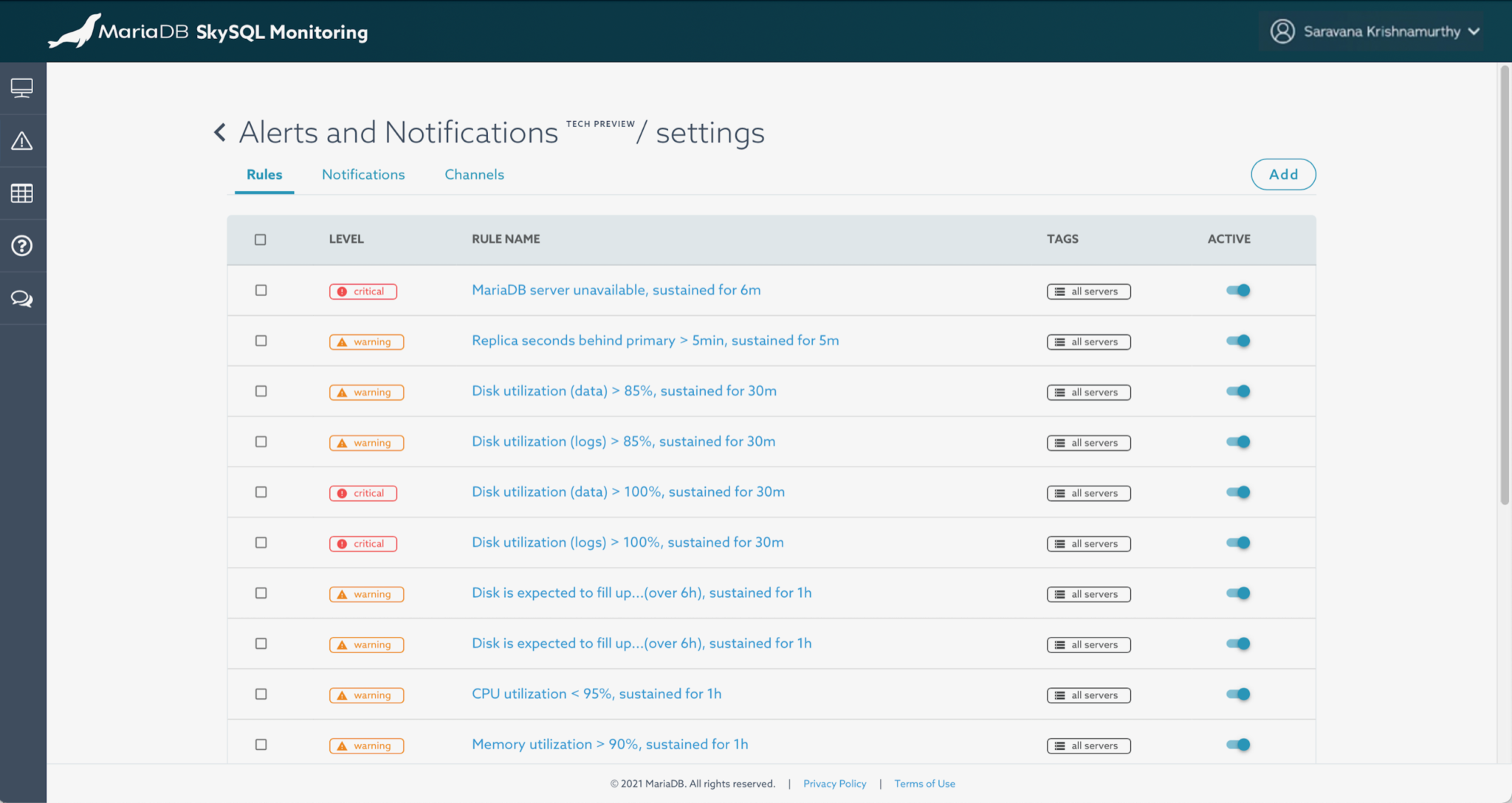Click the back arrow next to Alerts and Notifications

[x=219, y=132]
